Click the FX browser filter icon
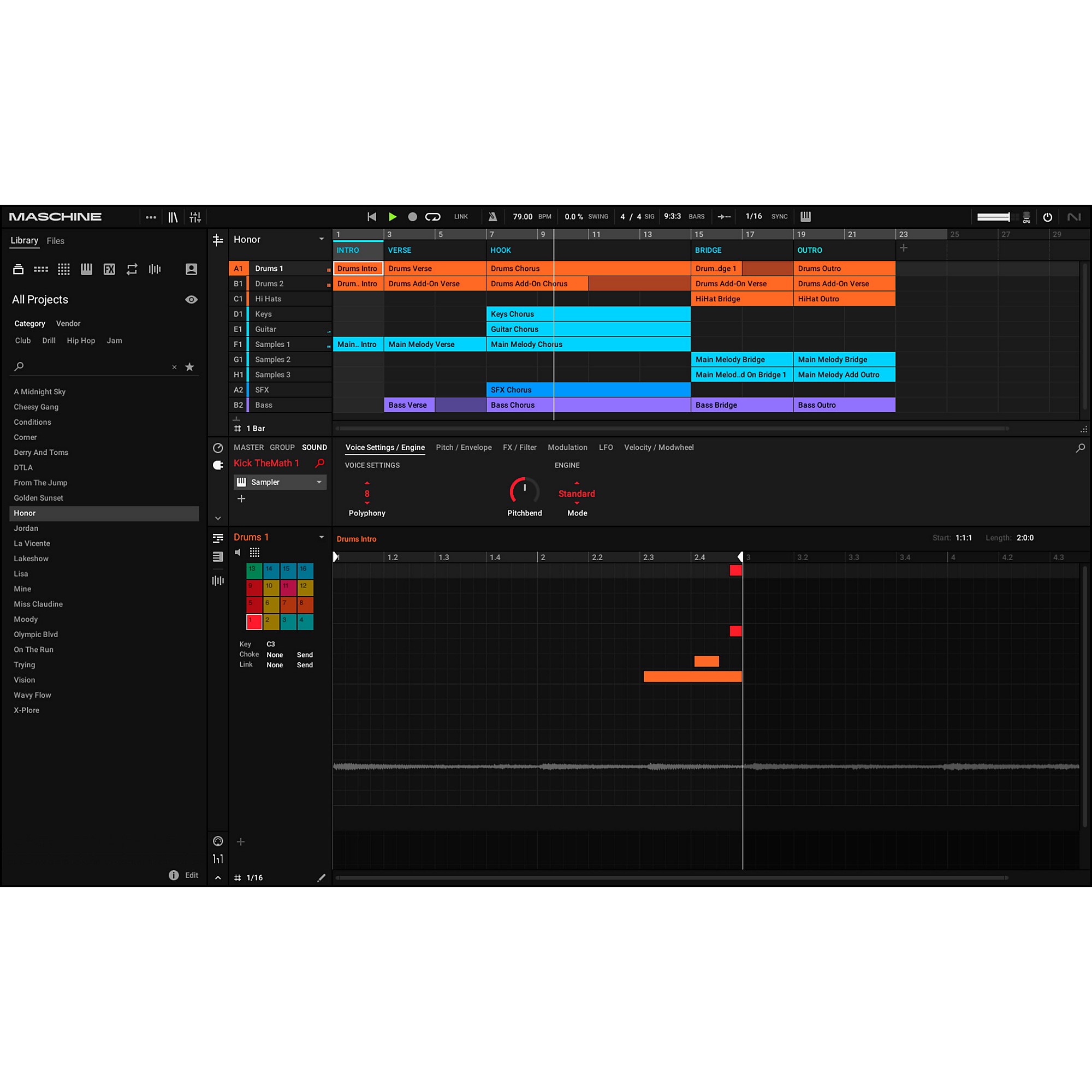Image resolution: width=1092 pixels, height=1092 pixels. click(109, 270)
